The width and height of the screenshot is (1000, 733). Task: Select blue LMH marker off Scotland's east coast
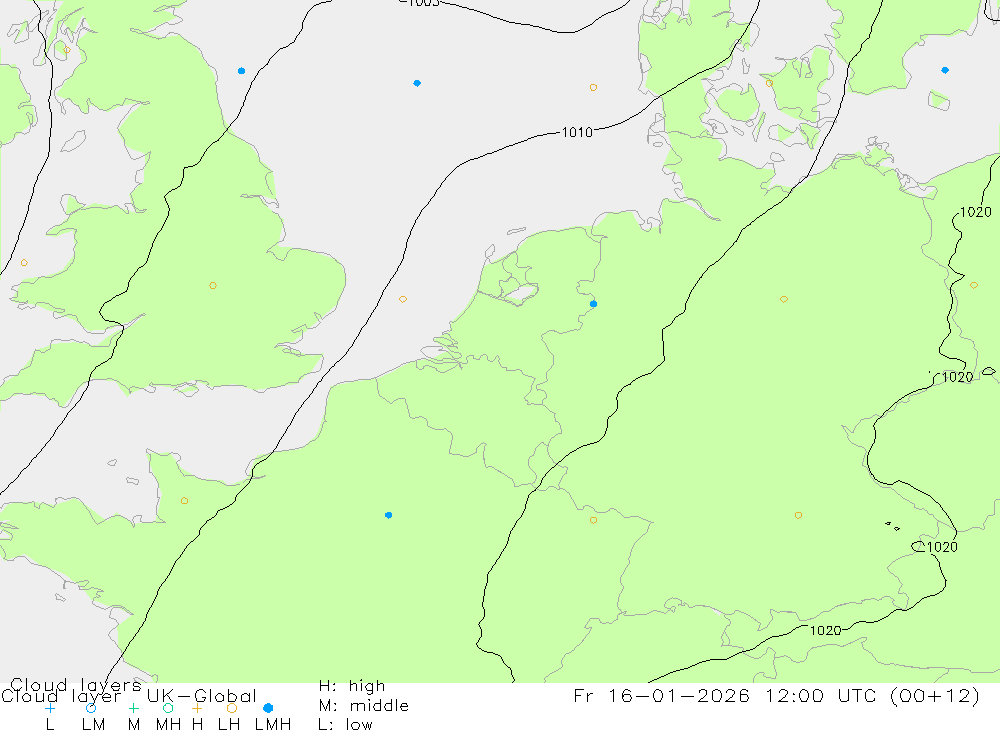point(241,71)
